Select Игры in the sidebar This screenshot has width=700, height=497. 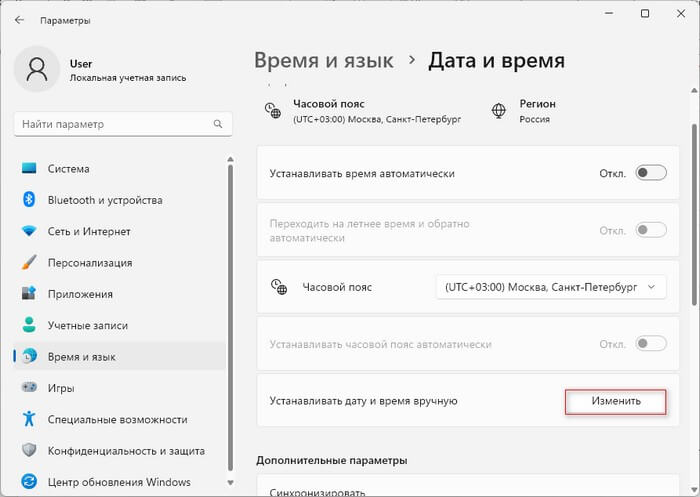(119, 388)
